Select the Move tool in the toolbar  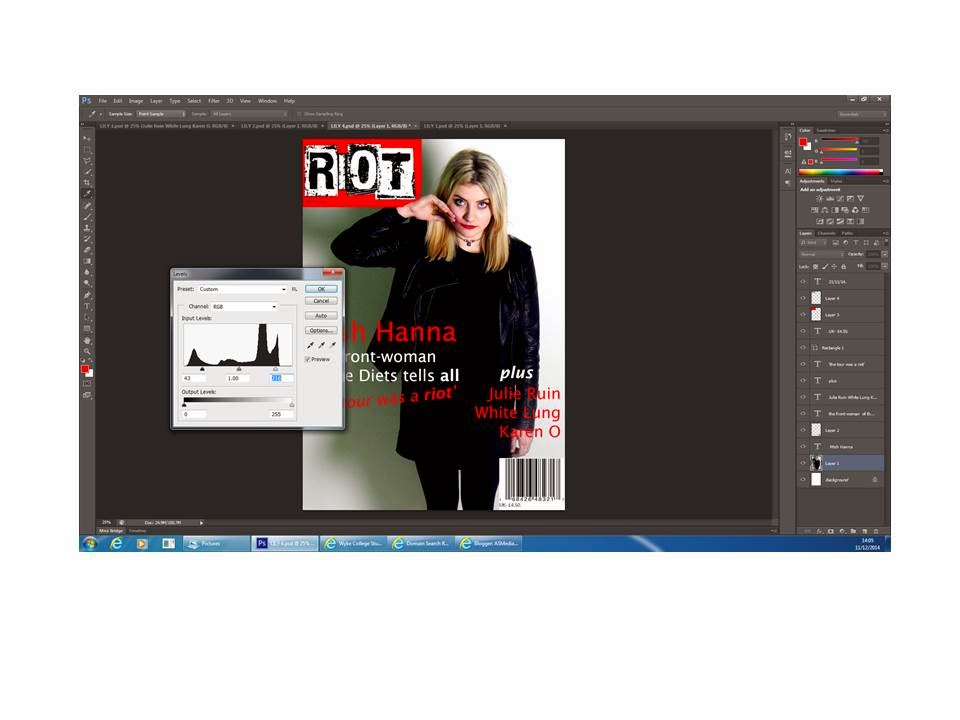pos(87,139)
